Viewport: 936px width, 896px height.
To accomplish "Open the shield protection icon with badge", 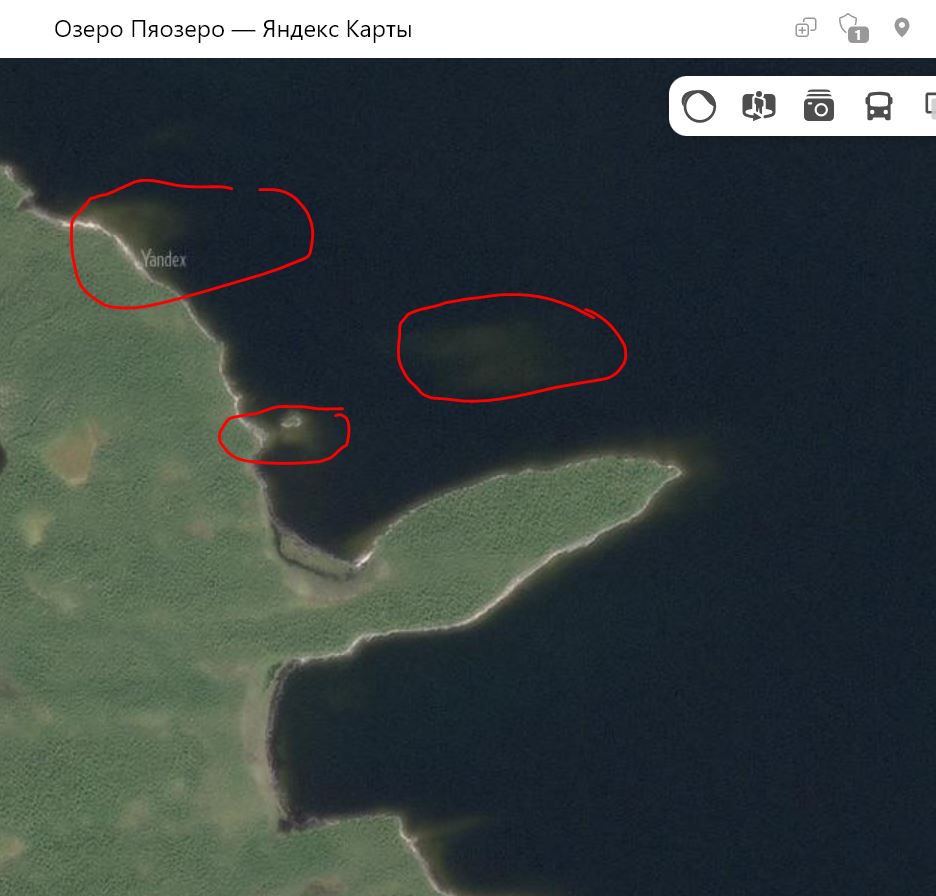I will (849, 25).
